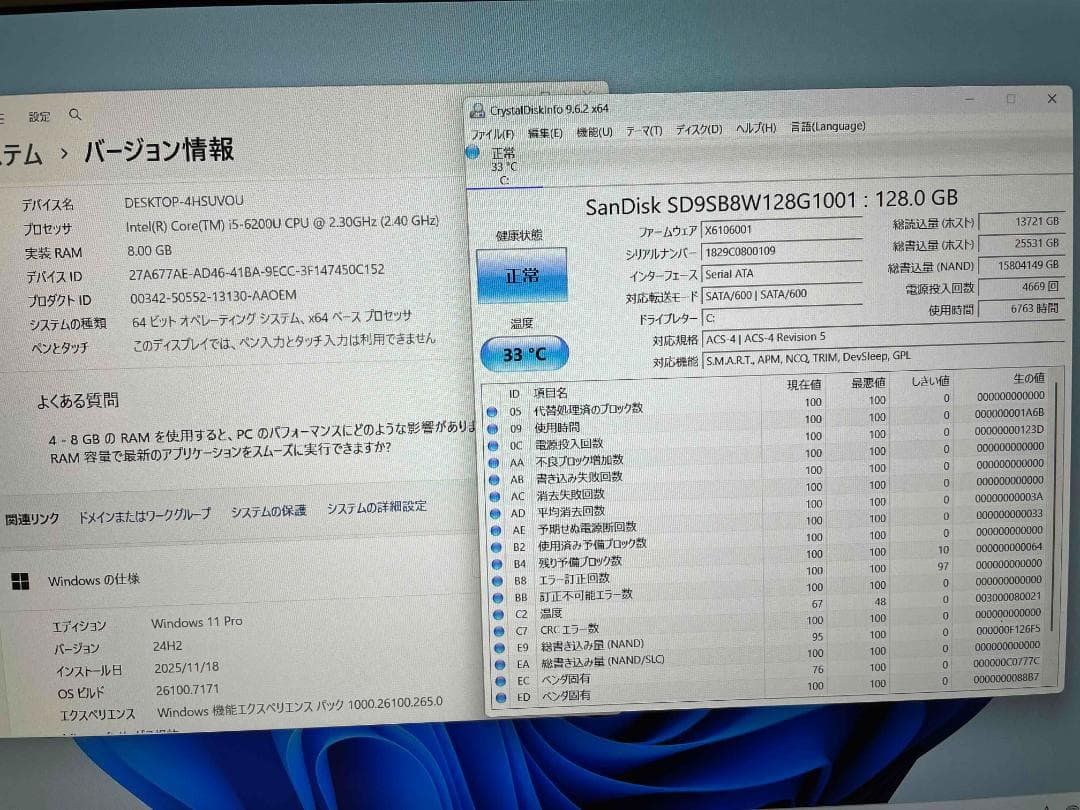Image resolution: width=1080 pixels, height=810 pixels.
Task: Click the Windows logo icon beside Windows の仕様
Action: [21, 582]
